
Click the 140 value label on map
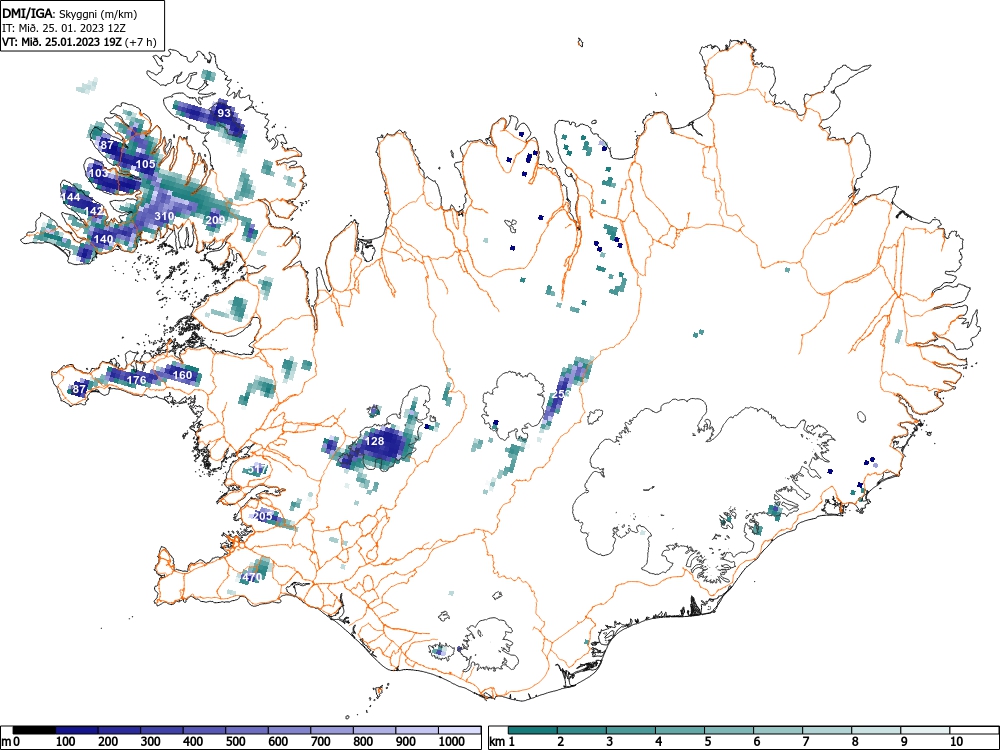pyautogui.click(x=103, y=240)
